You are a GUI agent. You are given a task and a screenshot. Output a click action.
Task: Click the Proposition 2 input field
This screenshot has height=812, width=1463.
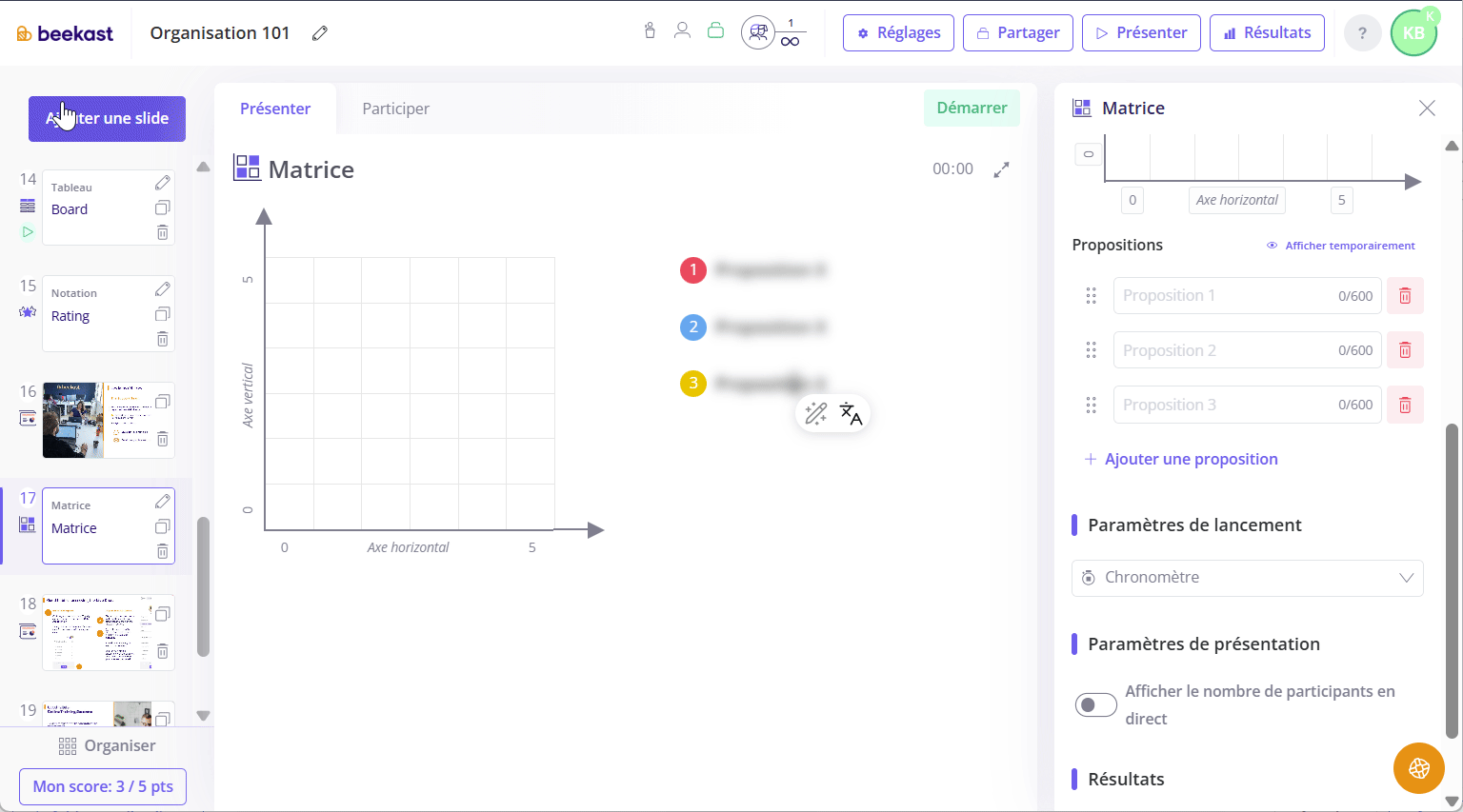1247,350
